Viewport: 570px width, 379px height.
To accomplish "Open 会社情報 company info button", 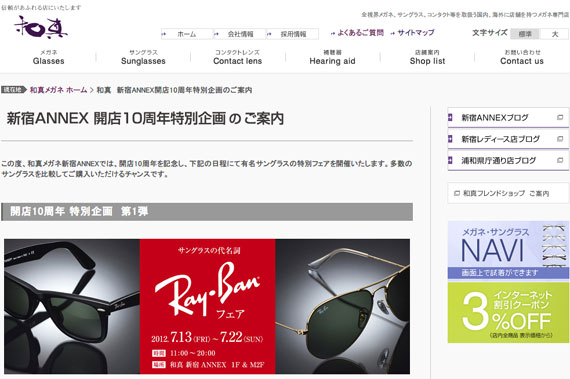I will (x=240, y=34).
